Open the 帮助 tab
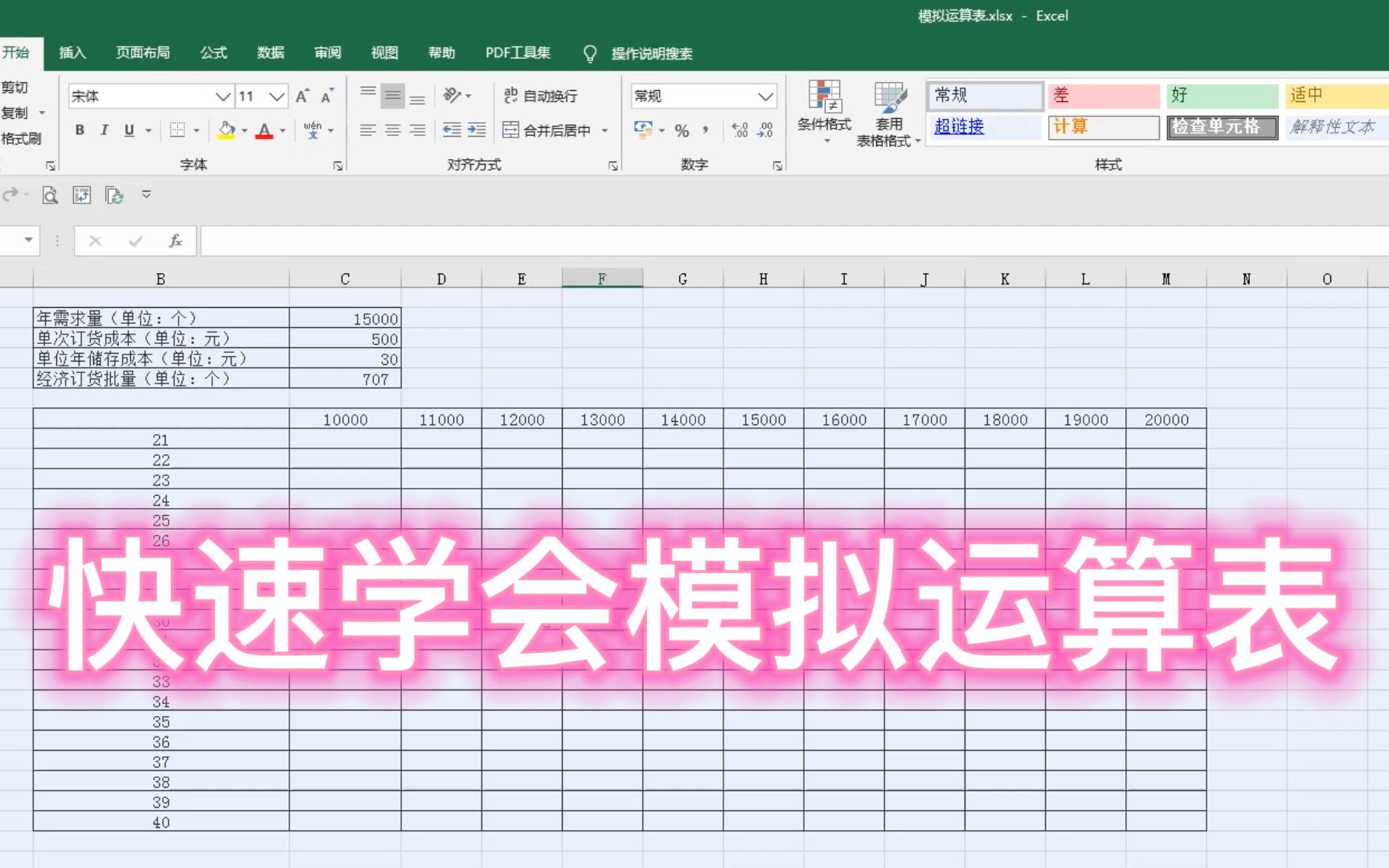Image resolution: width=1389 pixels, height=868 pixels. click(442, 53)
